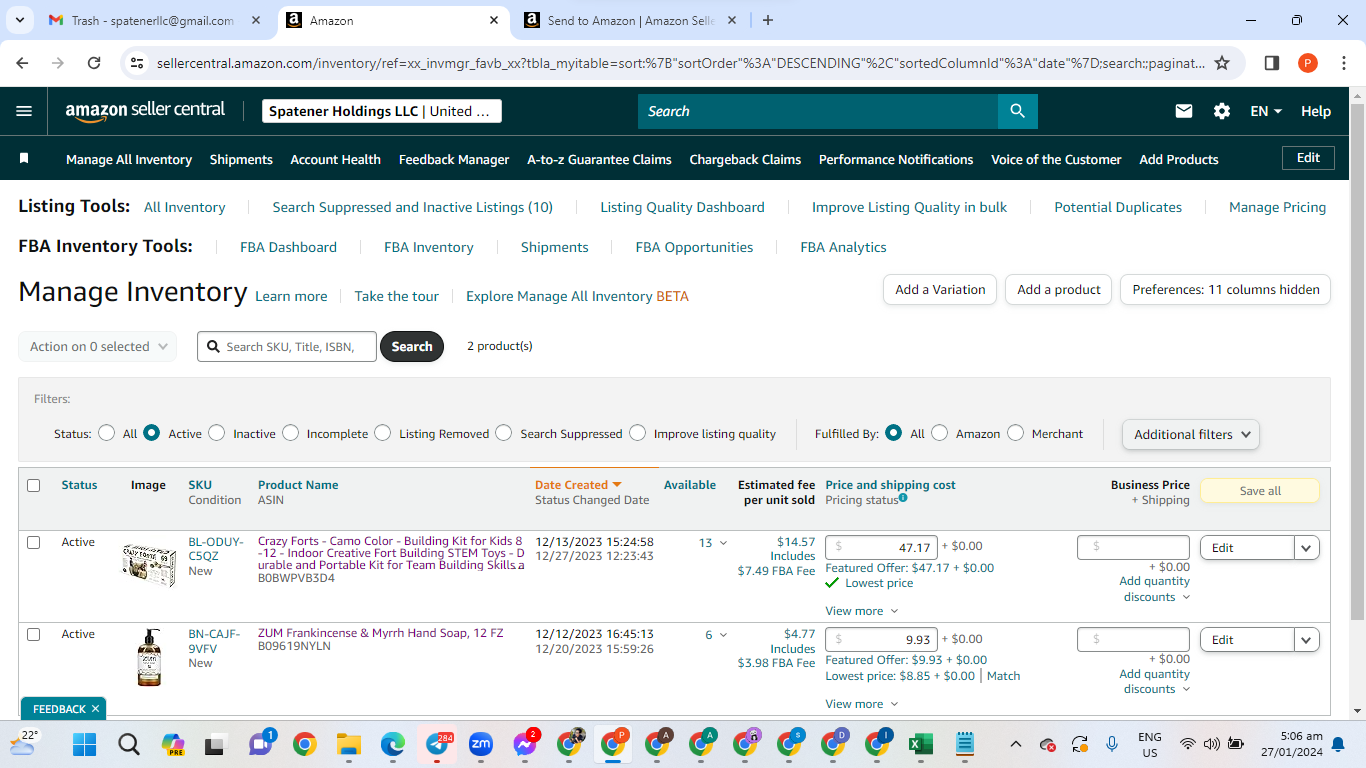The image size is (1366, 768).
Task: Tick the select-all checkbox in the table header
Action: pyautogui.click(x=34, y=485)
